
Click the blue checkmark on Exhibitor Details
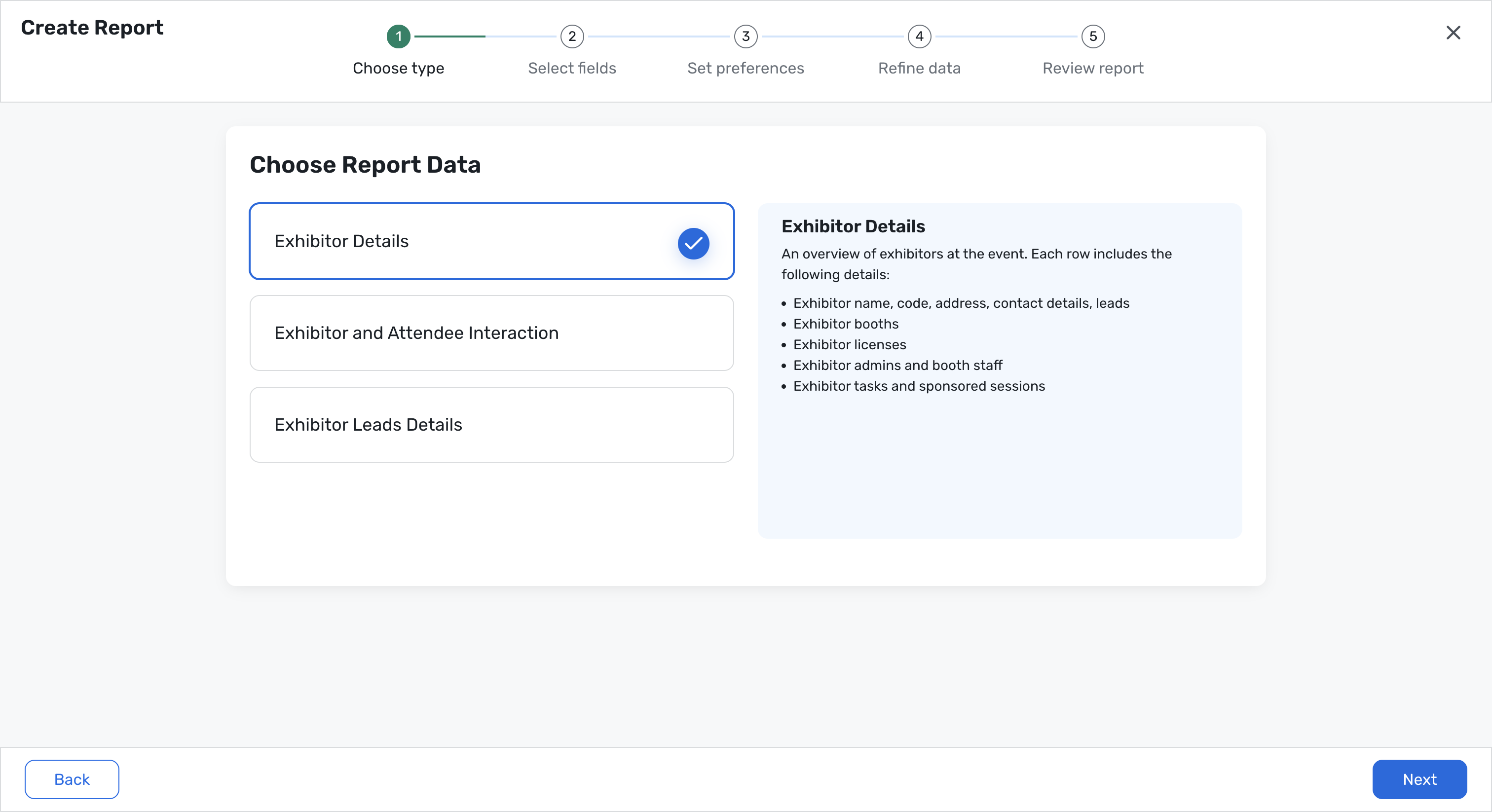693,243
